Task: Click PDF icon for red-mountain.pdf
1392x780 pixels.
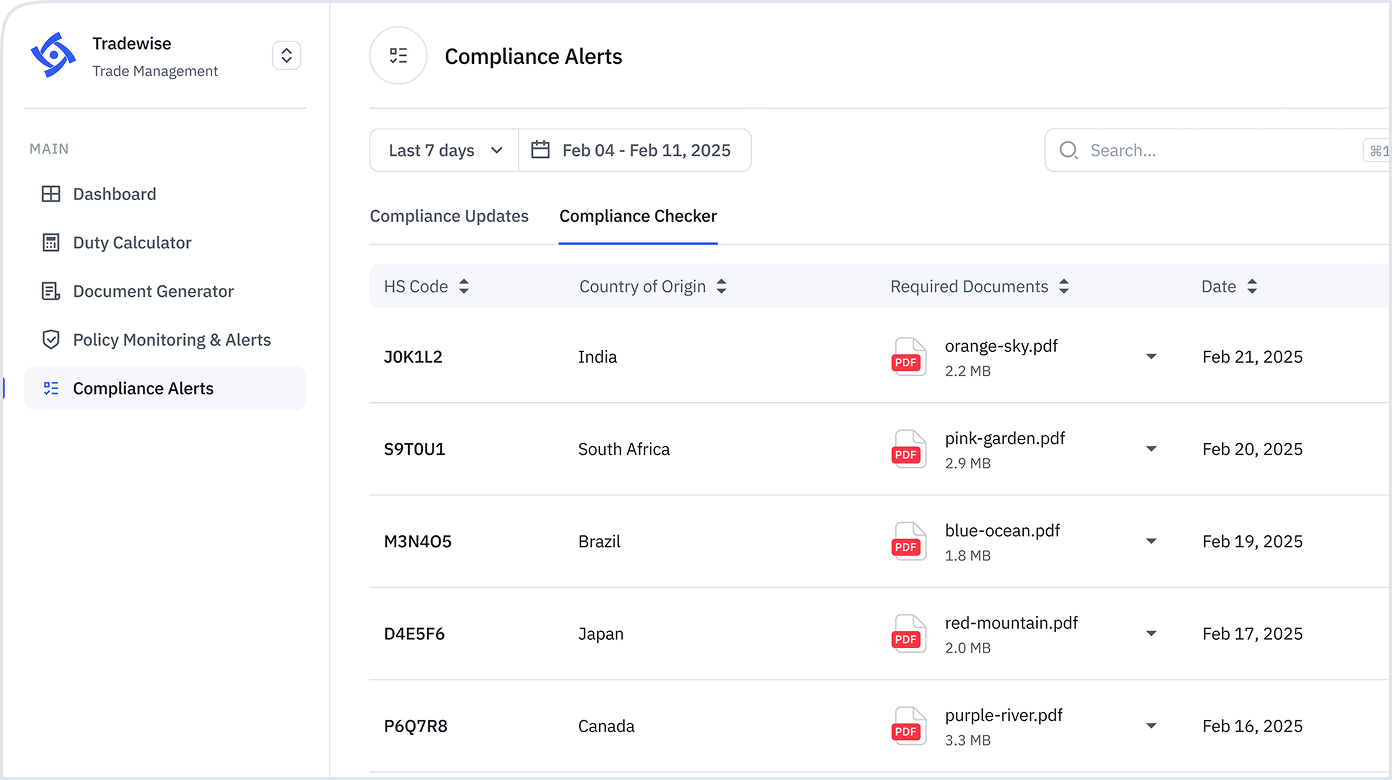Action: click(908, 634)
